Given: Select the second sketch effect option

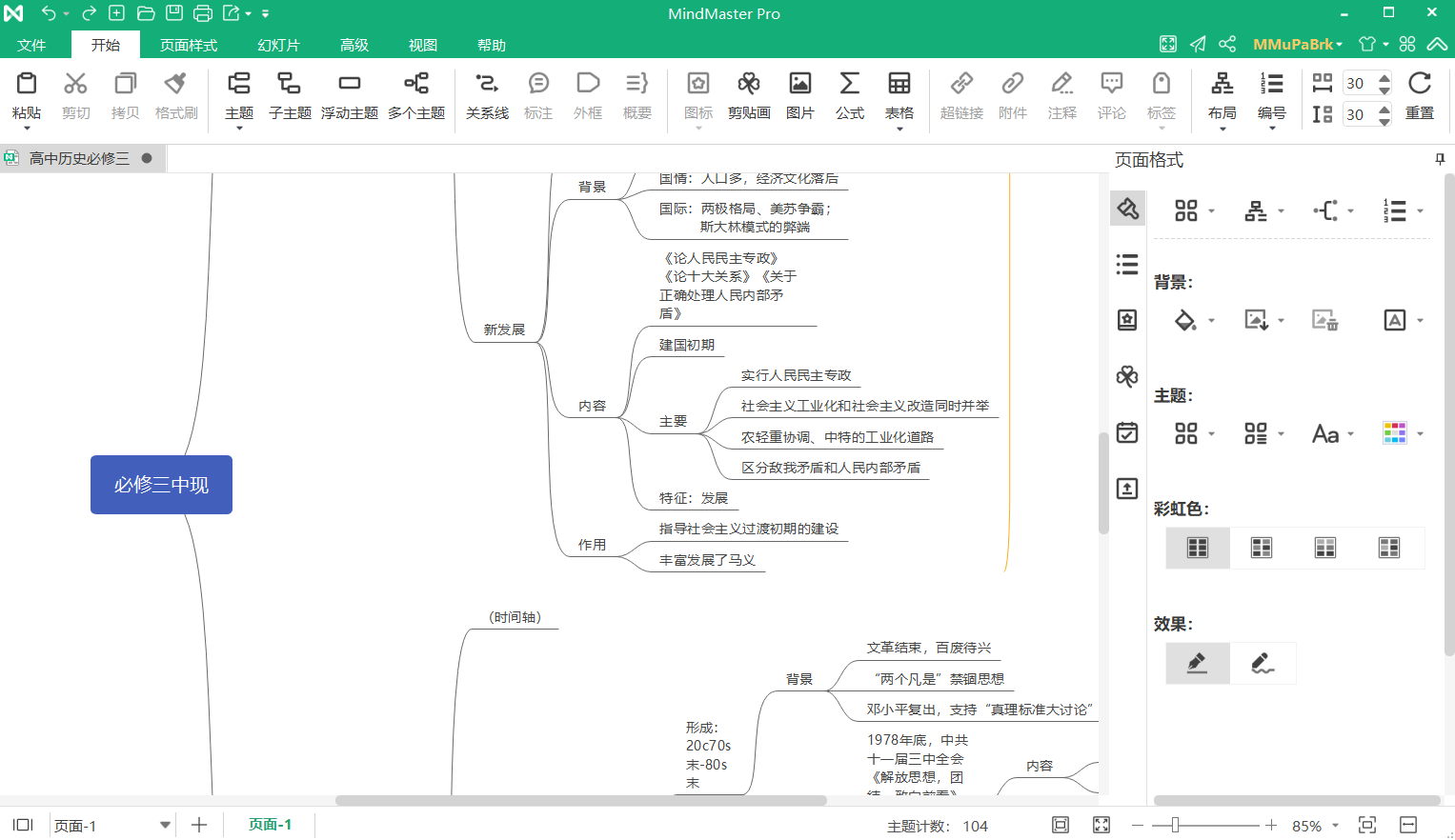Looking at the screenshot, I should [x=1263, y=663].
